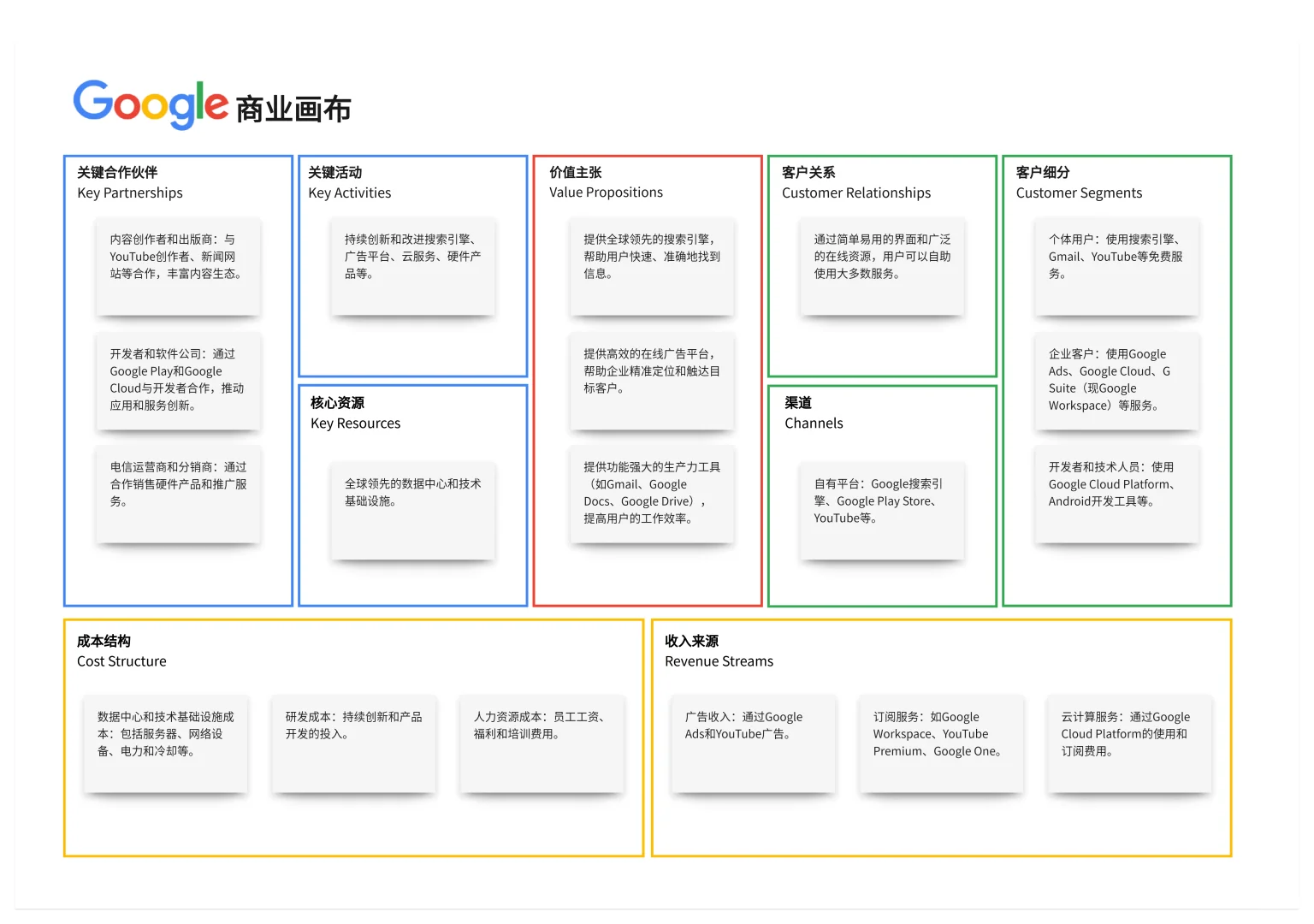
Task: Select the 开发者和技术人员 card
Action: pos(1117,495)
